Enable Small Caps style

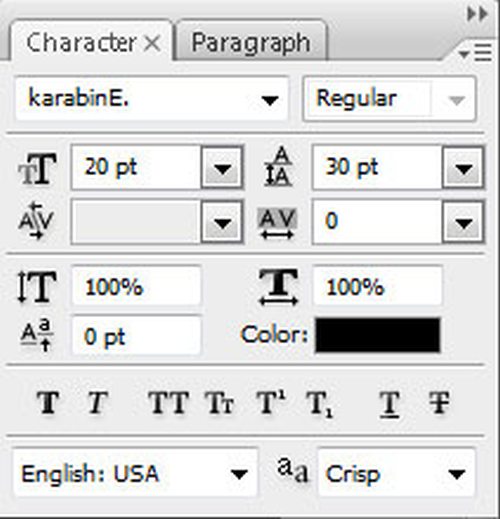tap(219, 403)
